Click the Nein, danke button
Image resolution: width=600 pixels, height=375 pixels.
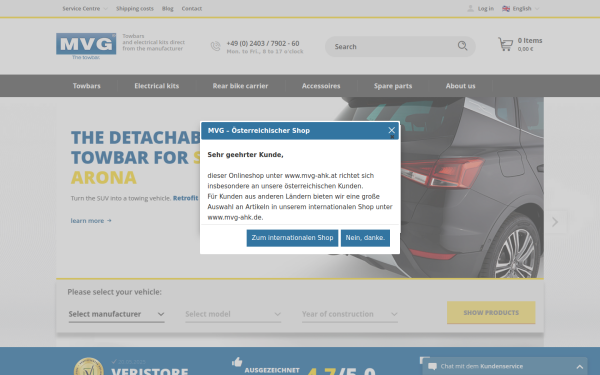[x=365, y=238]
